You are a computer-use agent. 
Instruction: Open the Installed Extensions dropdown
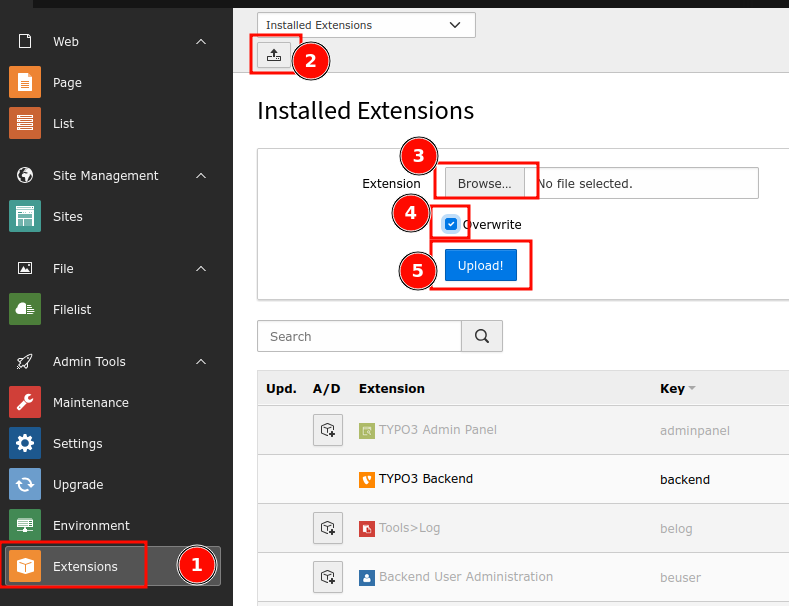pos(366,25)
